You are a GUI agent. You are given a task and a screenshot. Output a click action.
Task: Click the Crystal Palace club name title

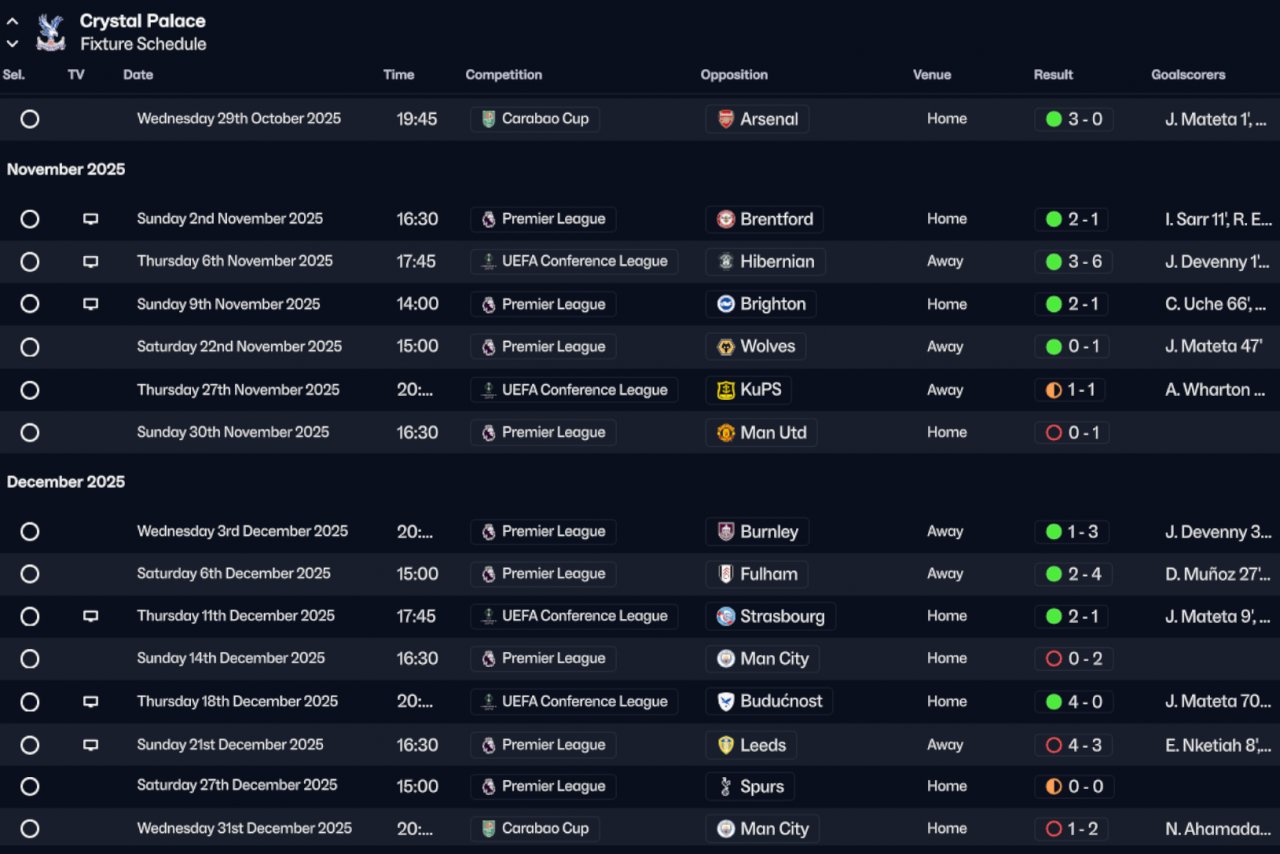[x=143, y=21]
